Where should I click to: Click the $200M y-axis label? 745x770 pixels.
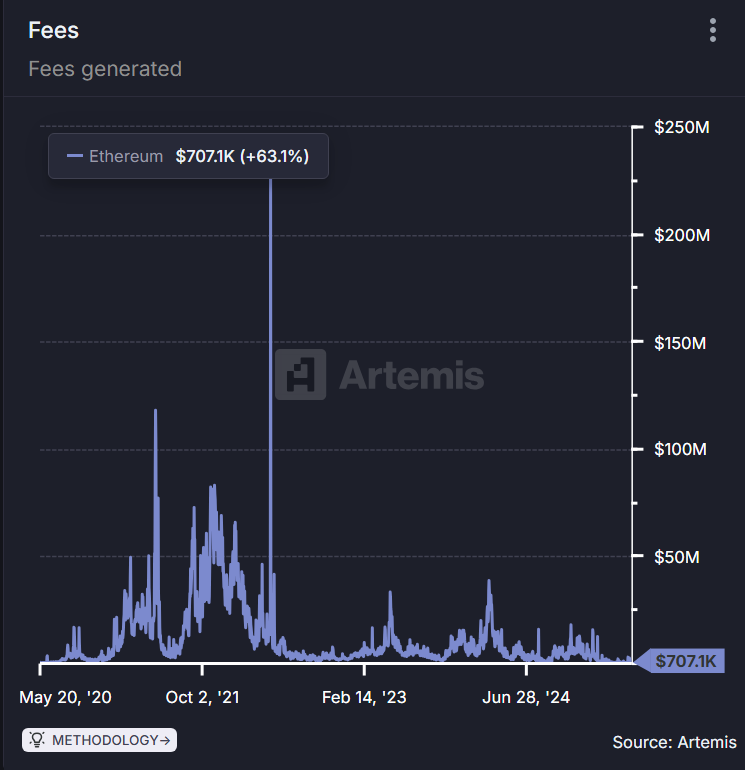click(682, 235)
